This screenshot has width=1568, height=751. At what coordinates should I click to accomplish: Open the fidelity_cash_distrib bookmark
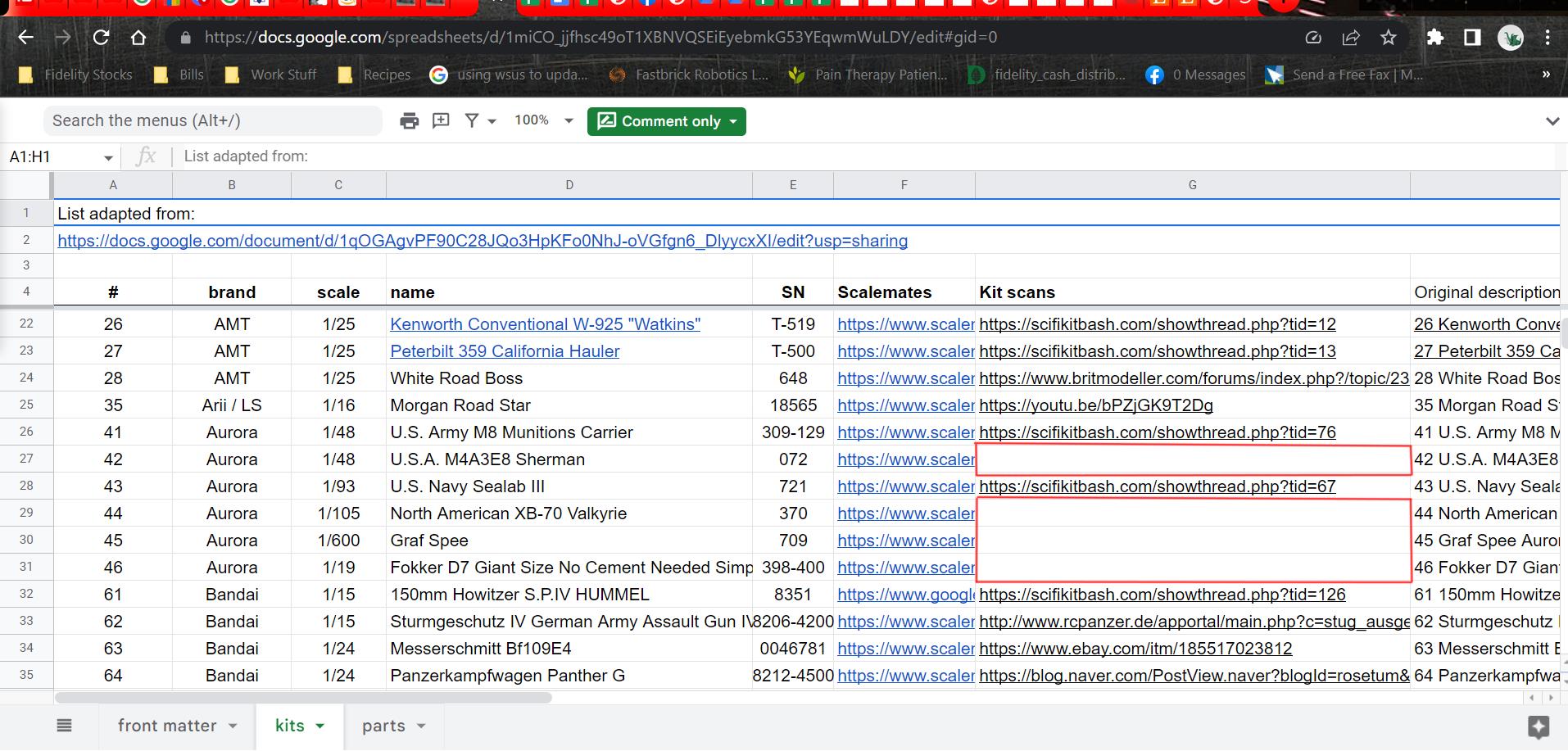click(x=1047, y=75)
